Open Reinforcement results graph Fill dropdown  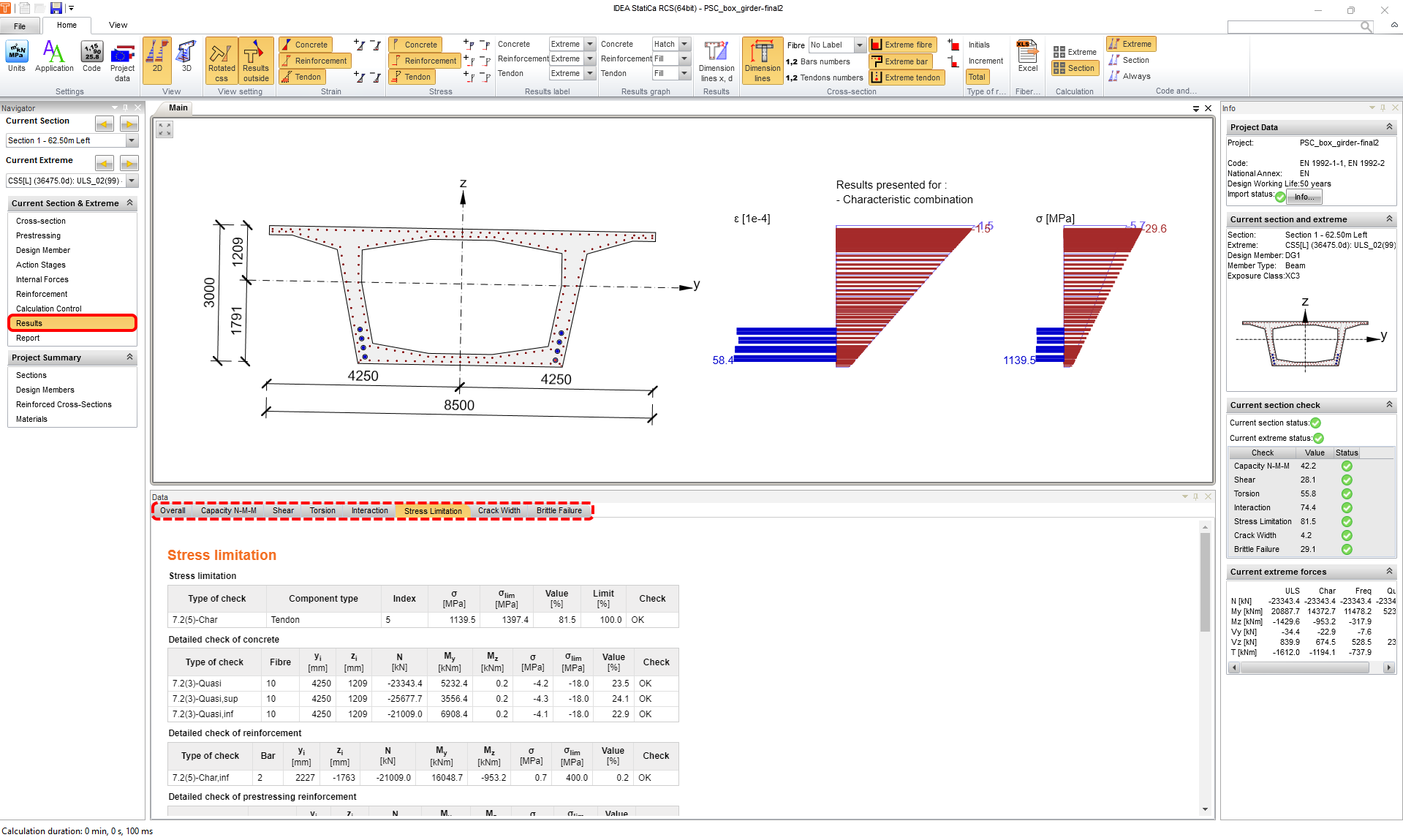coord(685,59)
